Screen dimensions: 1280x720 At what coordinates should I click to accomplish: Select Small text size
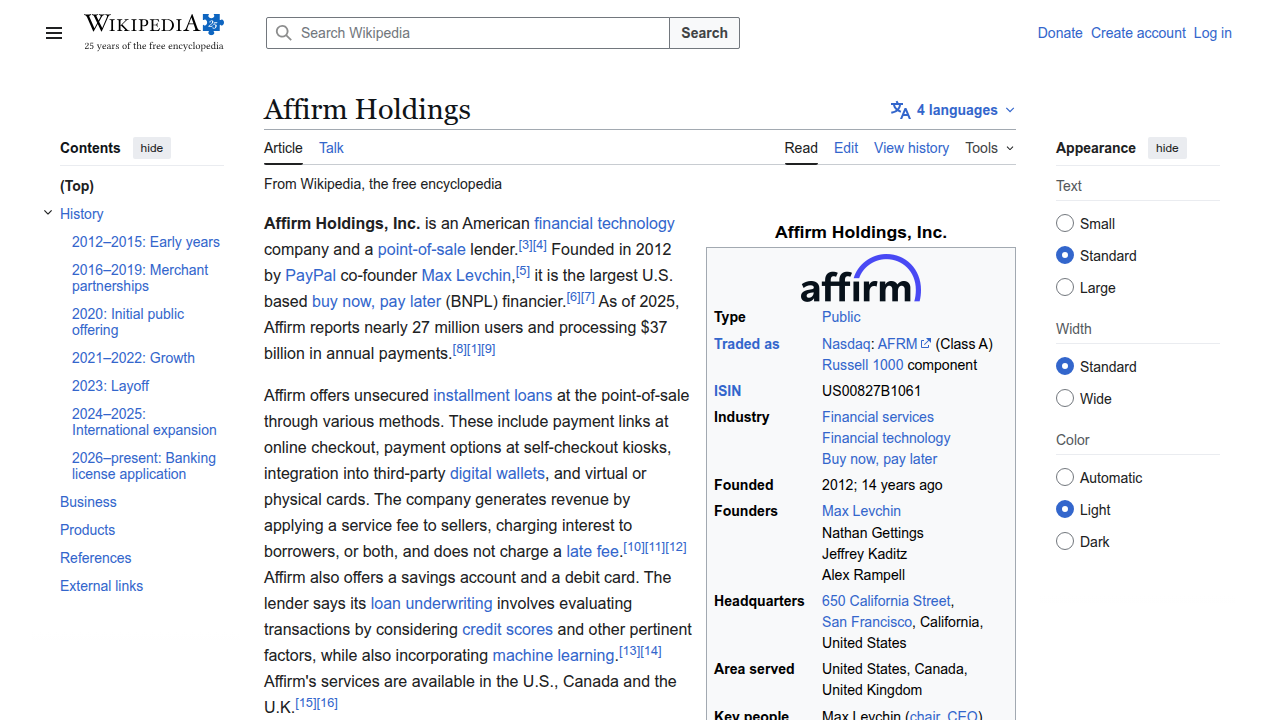(1065, 223)
